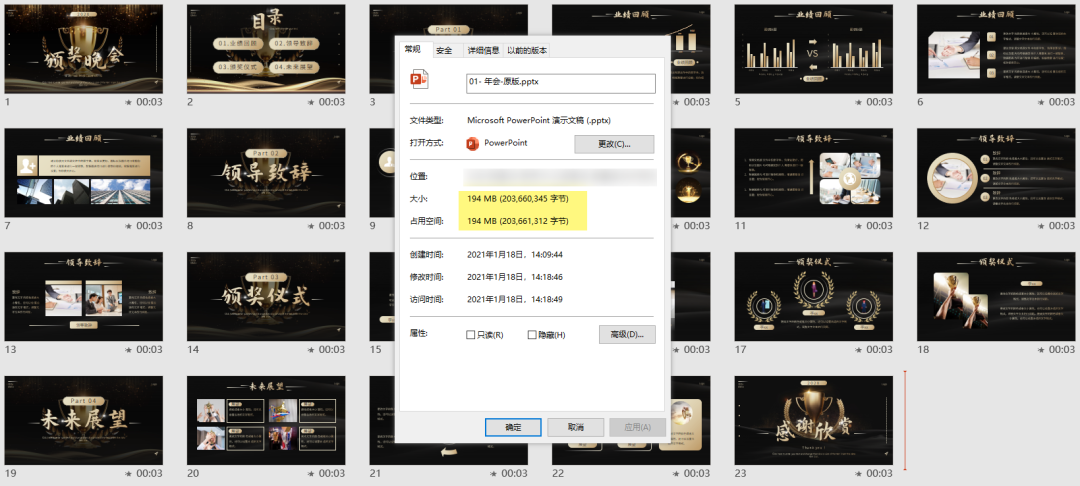Click the accessed time 2021年1月18日，14:18:49
Screen dimensions: 1080x486
515,299
